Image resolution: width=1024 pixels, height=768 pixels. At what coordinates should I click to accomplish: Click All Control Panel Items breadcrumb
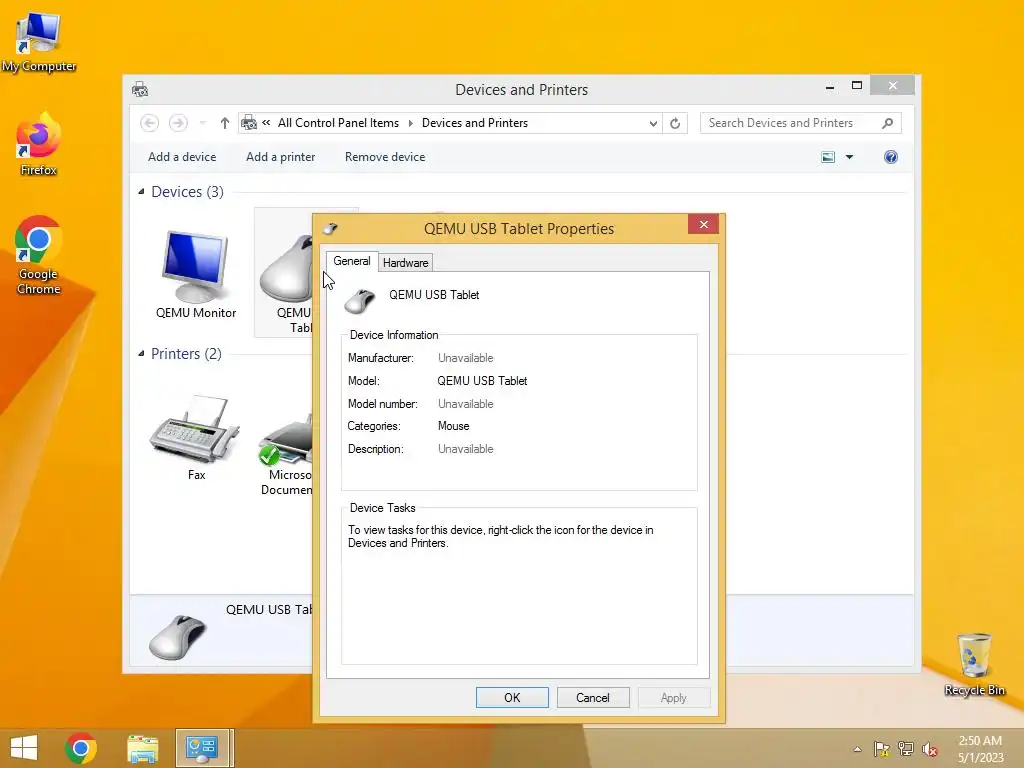(338, 123)
